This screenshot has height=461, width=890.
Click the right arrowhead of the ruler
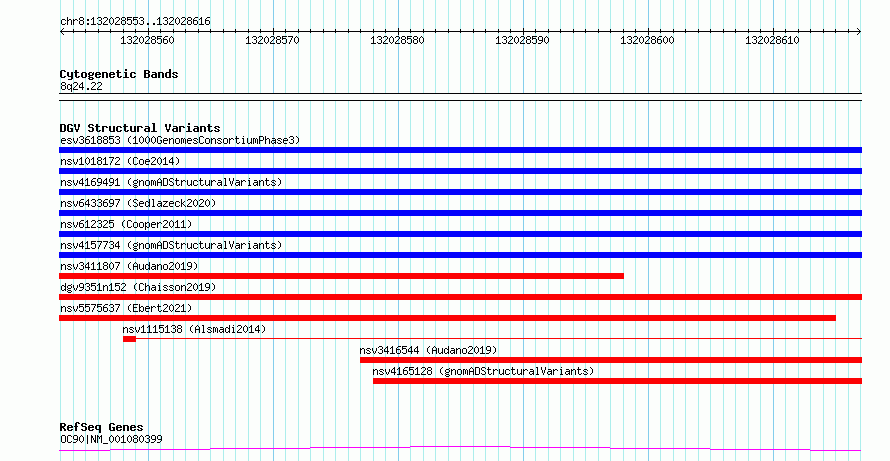(859, 32)
